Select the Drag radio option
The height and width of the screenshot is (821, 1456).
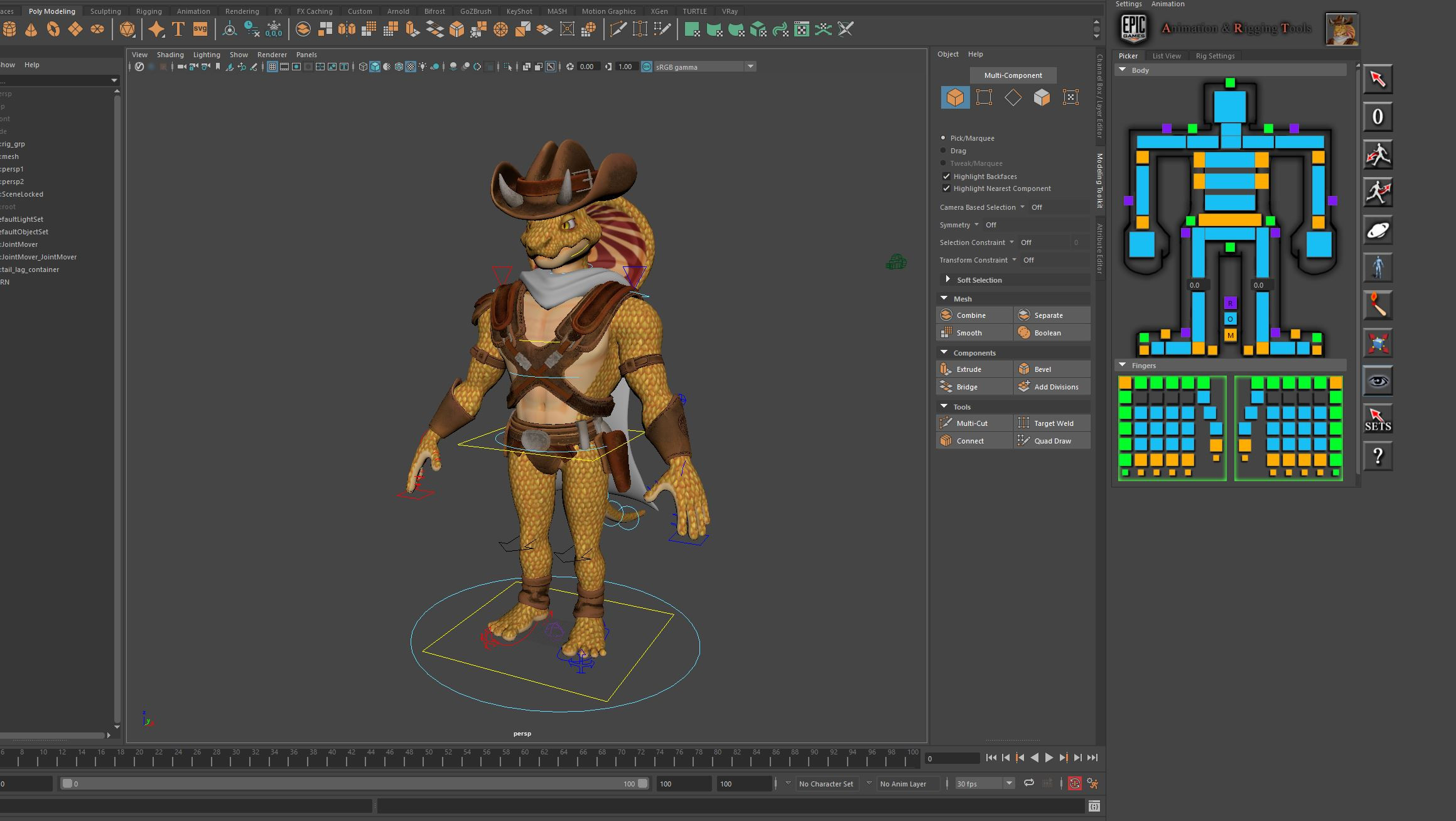(x=943, y=151)
